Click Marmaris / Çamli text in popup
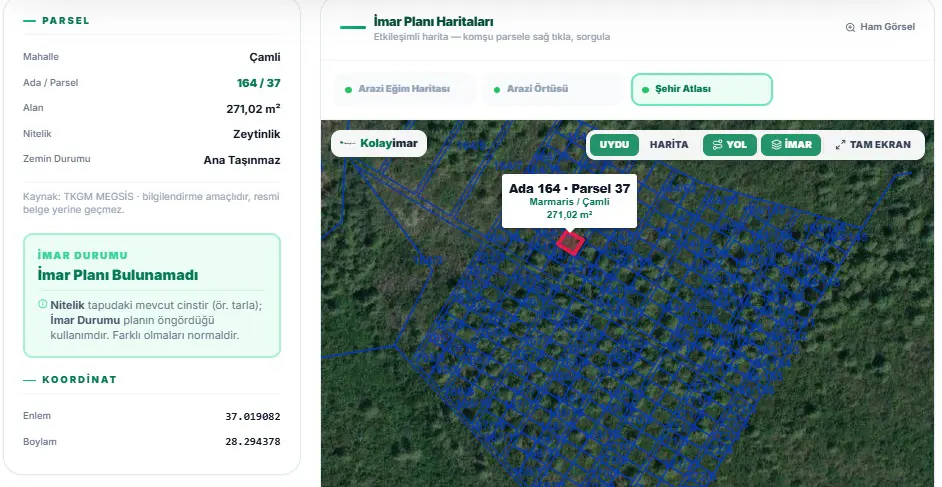Viewport: 942px width, 487px height. [569, 202]
